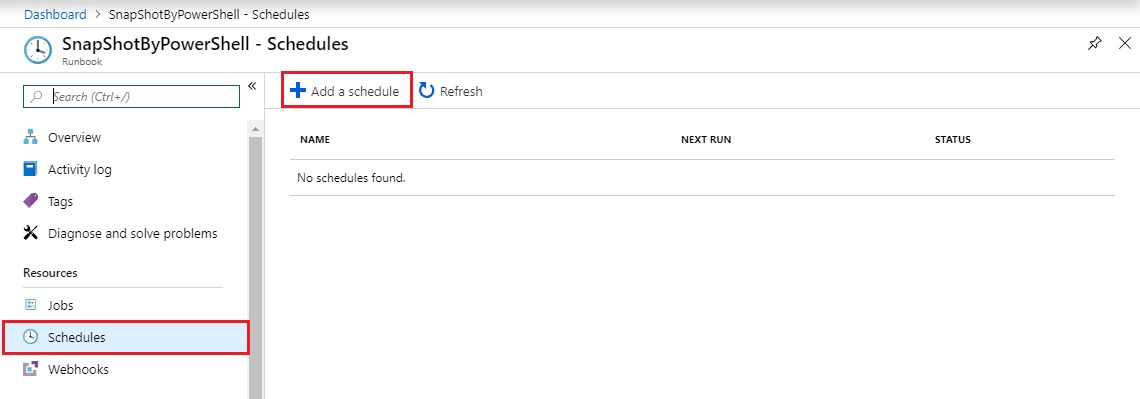Click the blue plus icon for adding schedule
Image resolution: width=1140 pixels, height=399 pixels.
pos(298,91)
